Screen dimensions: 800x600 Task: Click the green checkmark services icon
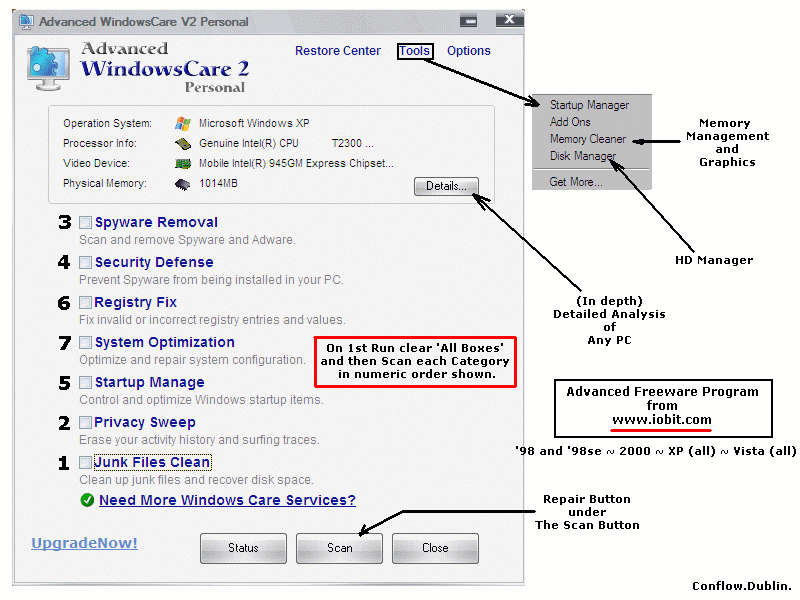[87, 500]
